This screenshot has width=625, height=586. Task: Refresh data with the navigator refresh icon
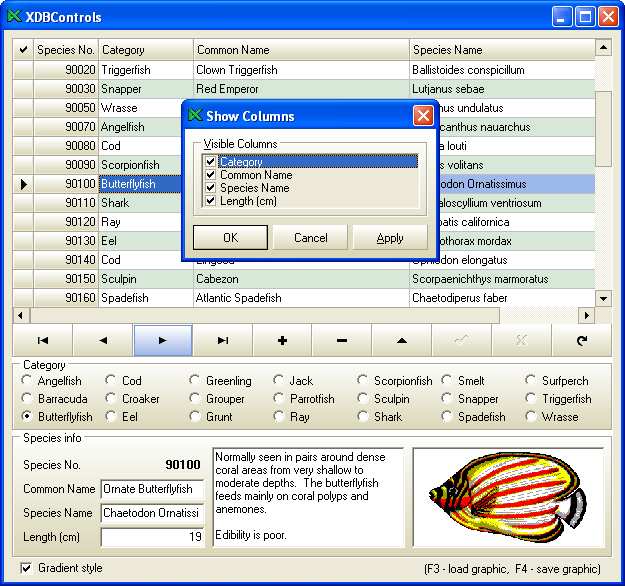(x=581, y=340)
